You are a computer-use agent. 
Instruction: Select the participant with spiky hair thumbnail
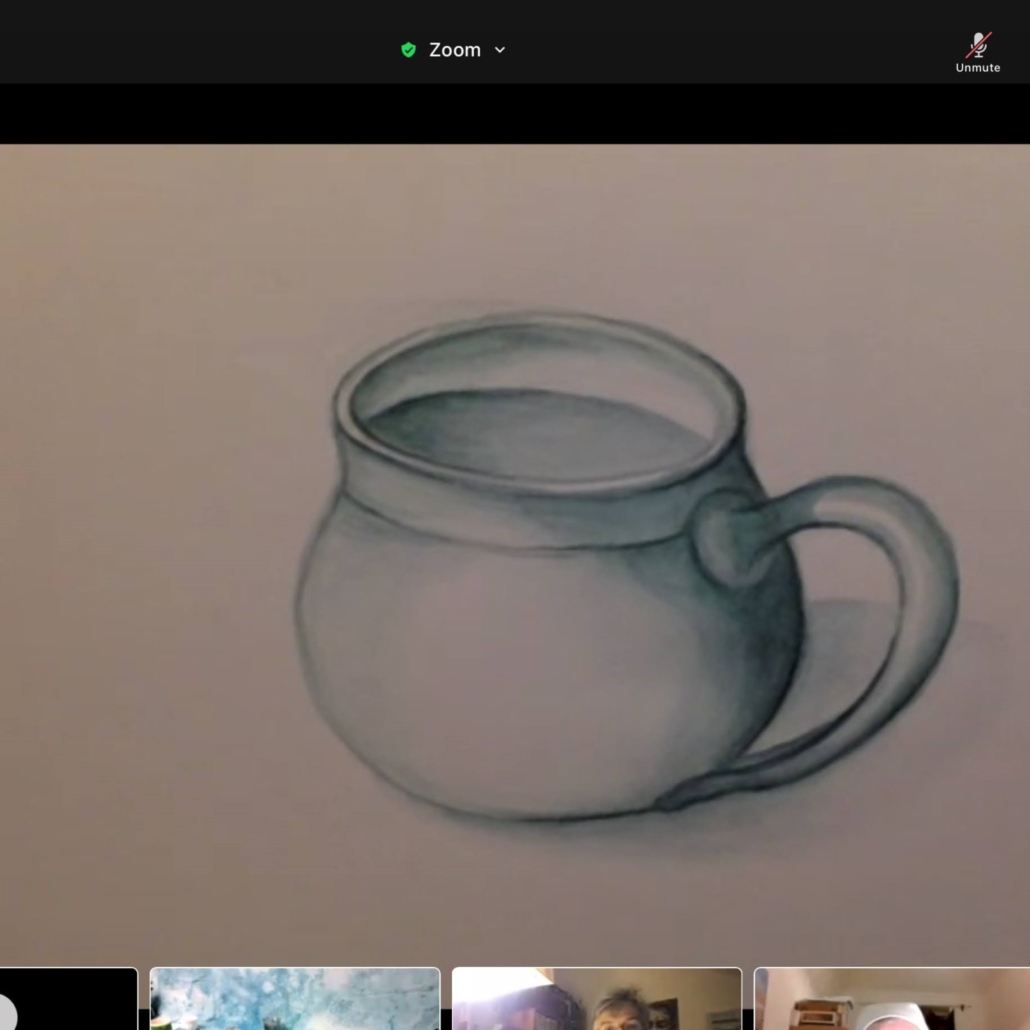tap(597, 998)
